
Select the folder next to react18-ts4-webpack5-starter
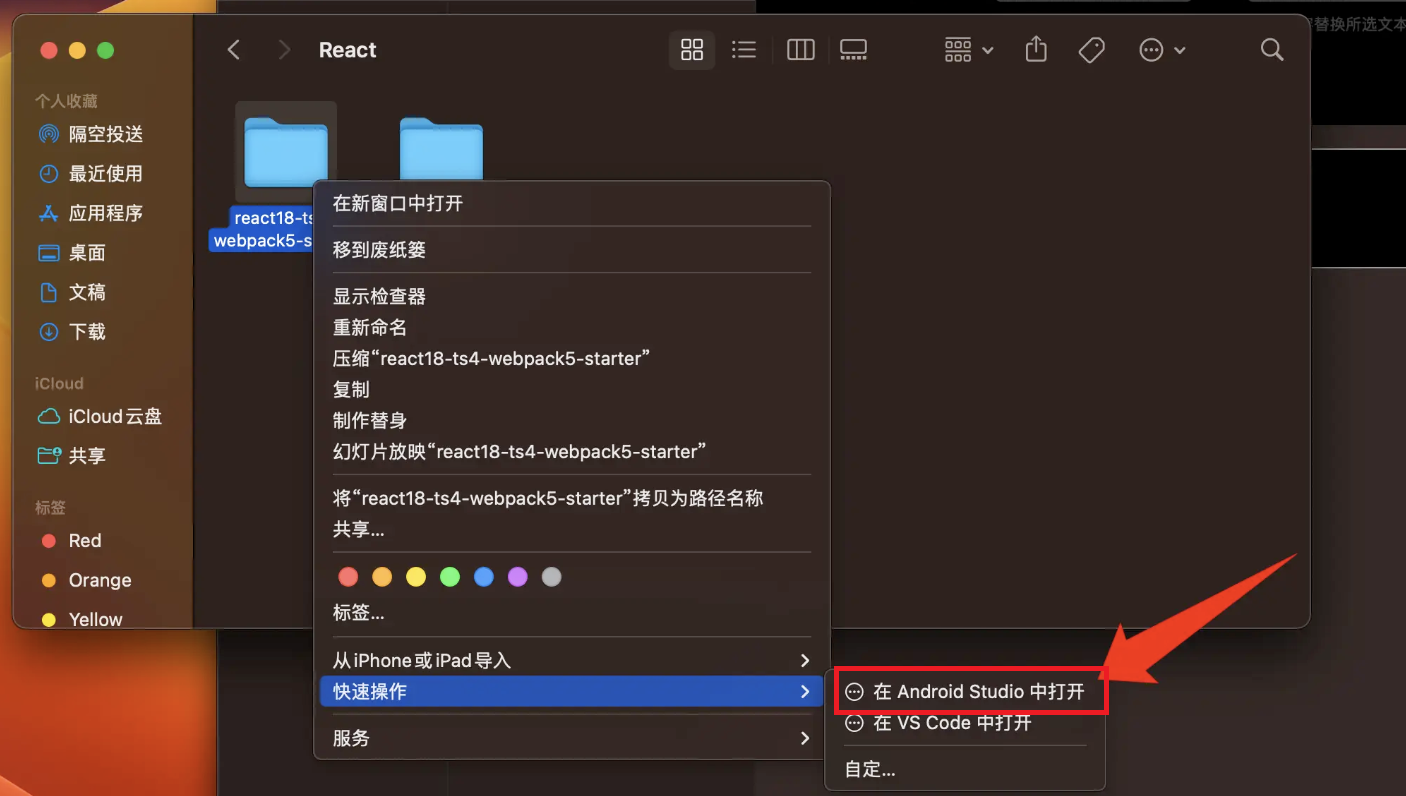pos(441,150)
